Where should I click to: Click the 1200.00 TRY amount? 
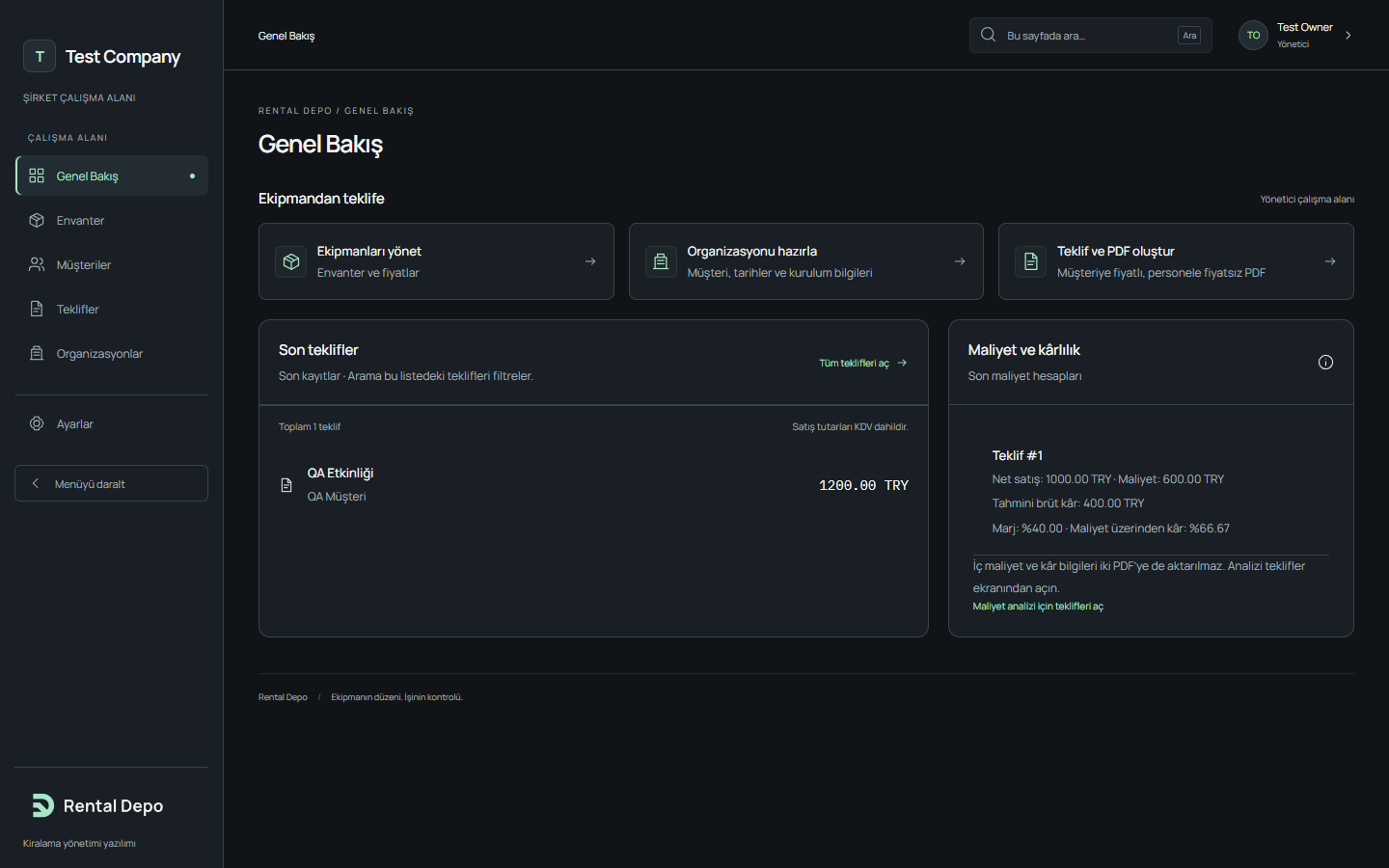tap(863, 485)
